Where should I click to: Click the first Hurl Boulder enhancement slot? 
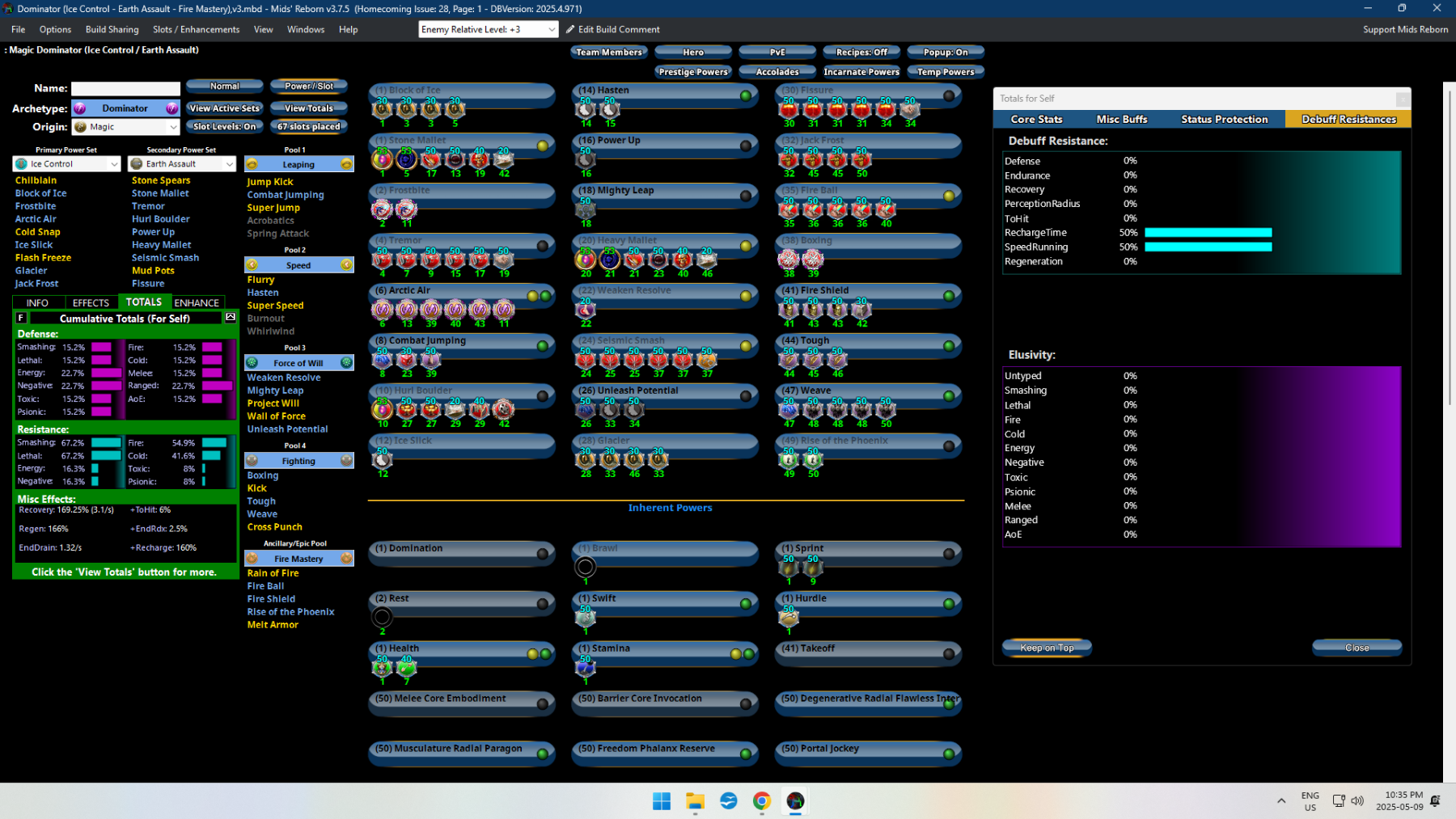click(x=383, y=411)
